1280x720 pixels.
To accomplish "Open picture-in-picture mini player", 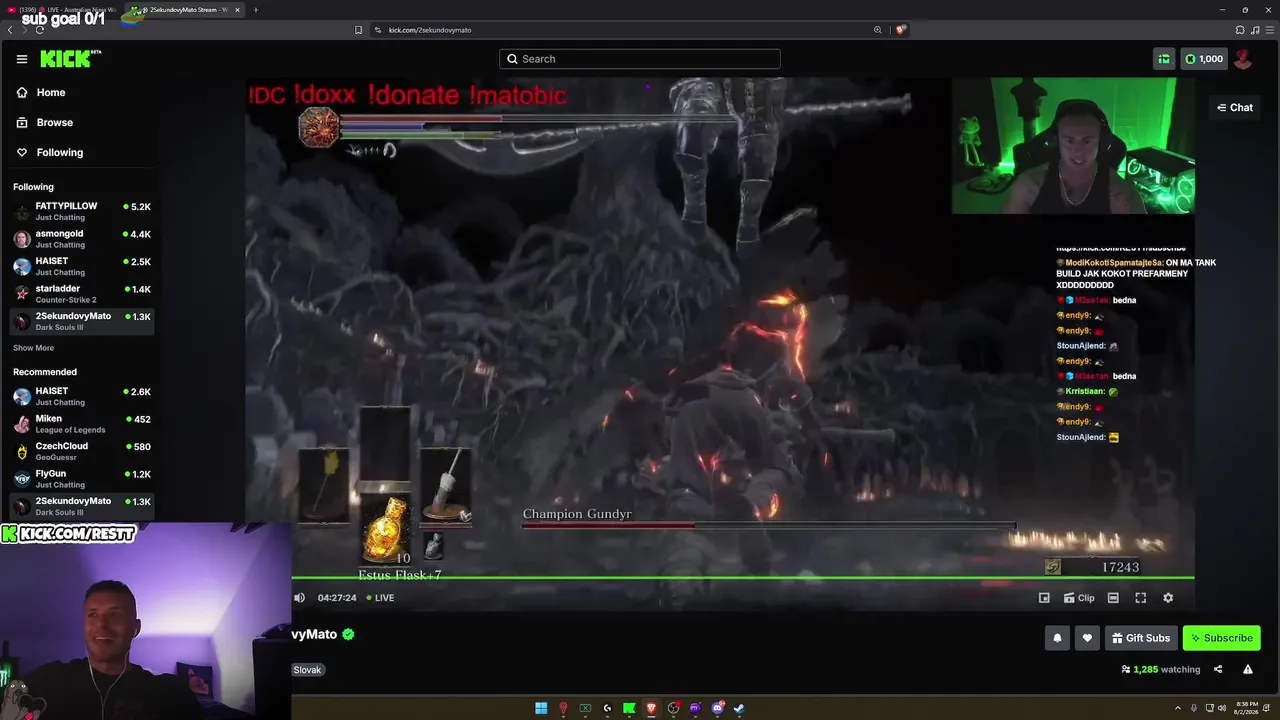I will tap(1044, 598).
